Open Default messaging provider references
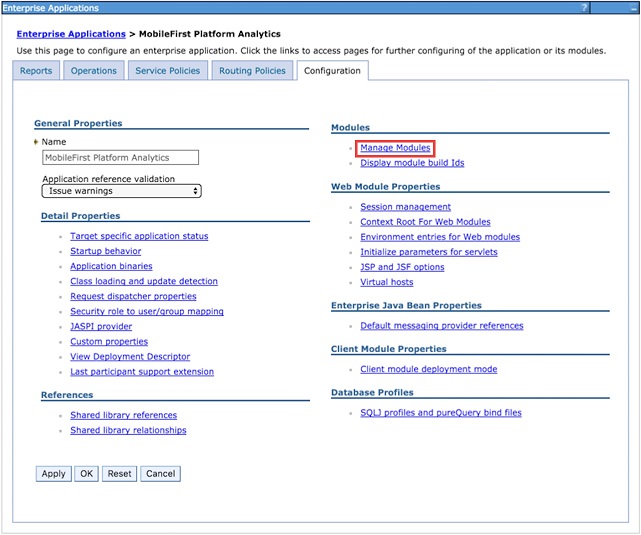Image resolution: width=641 pixels, height=535 pixels. [442, 326]
